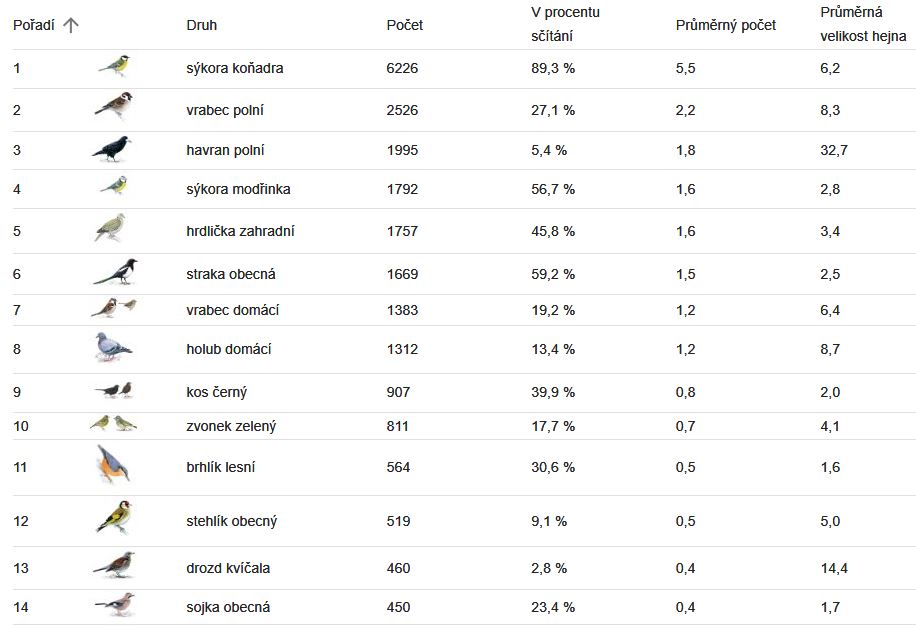Click the stehlík obecný goldfinch icon
Image resolution: width=916 pixels, height=626 pixels.
114,517
